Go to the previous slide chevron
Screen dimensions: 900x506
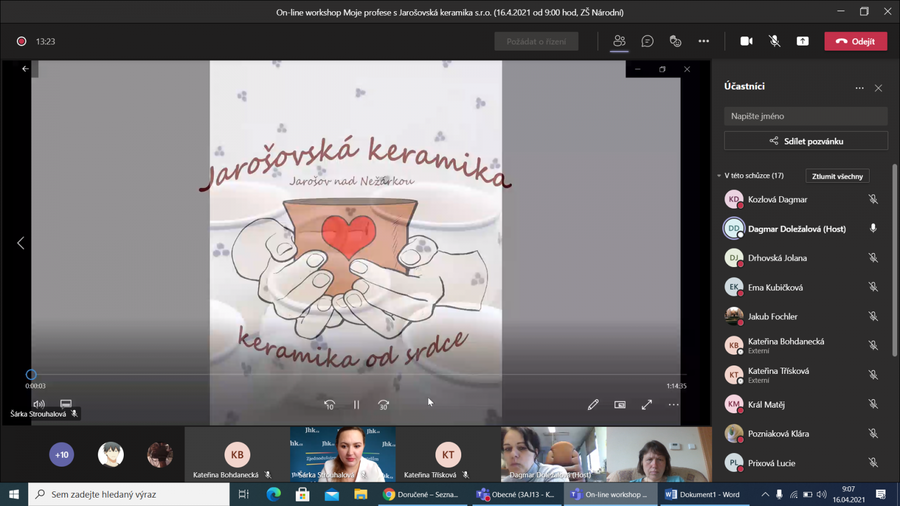tap(21, 243)
